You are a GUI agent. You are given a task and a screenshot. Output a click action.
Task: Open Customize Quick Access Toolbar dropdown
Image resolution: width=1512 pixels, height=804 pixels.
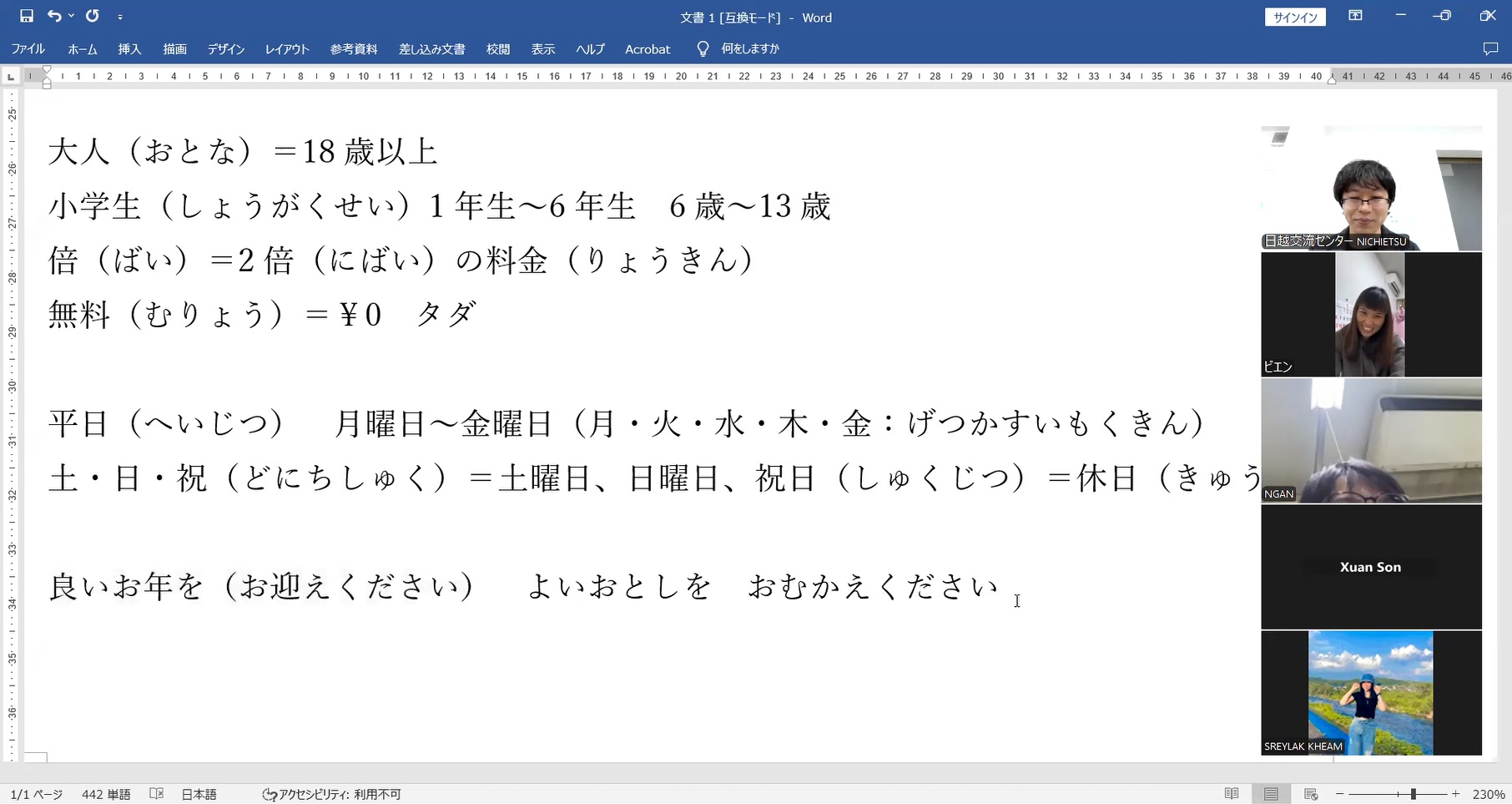coord(120,17)
